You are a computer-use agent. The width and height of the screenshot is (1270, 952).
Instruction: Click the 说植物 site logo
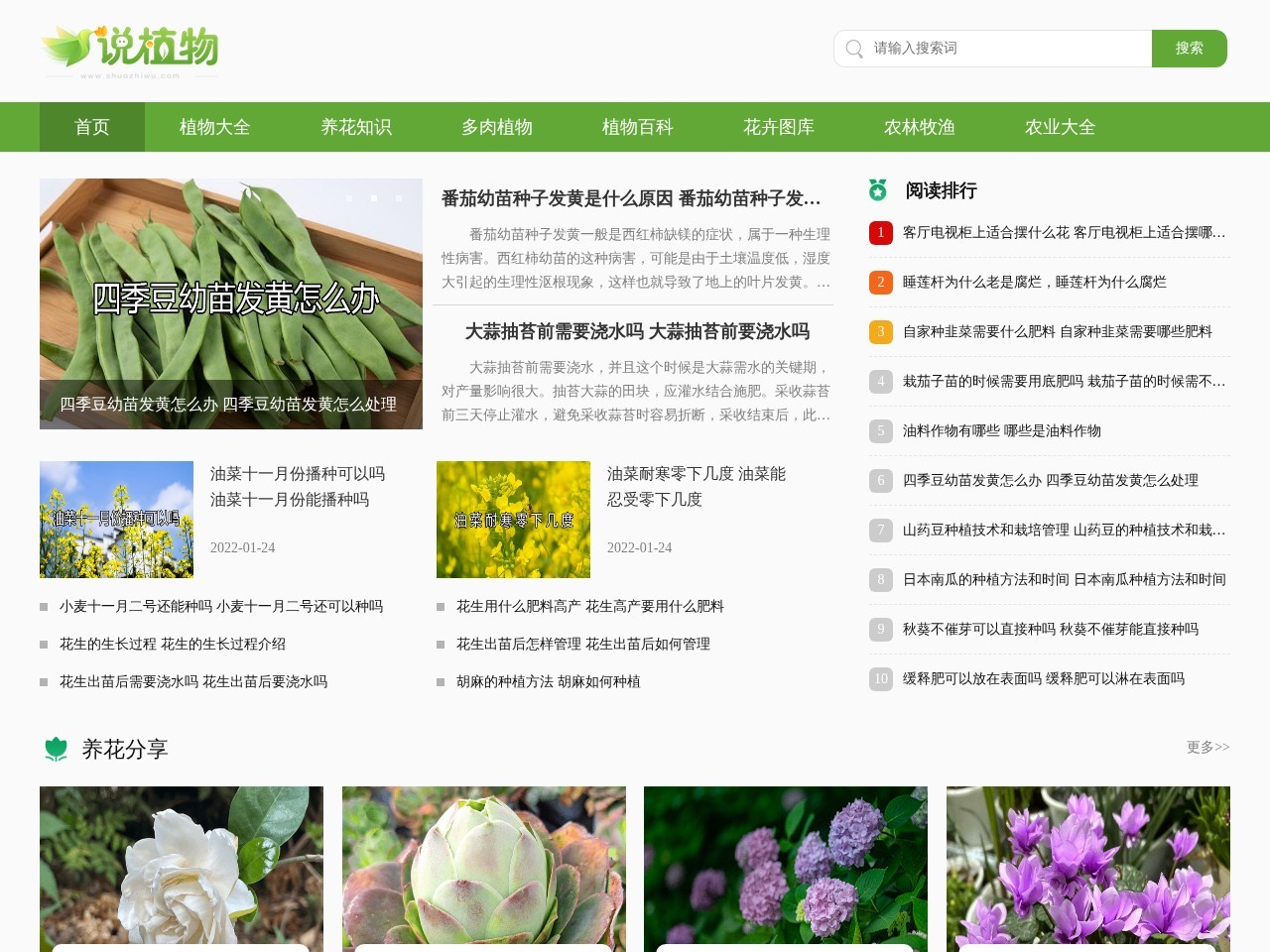129,50
